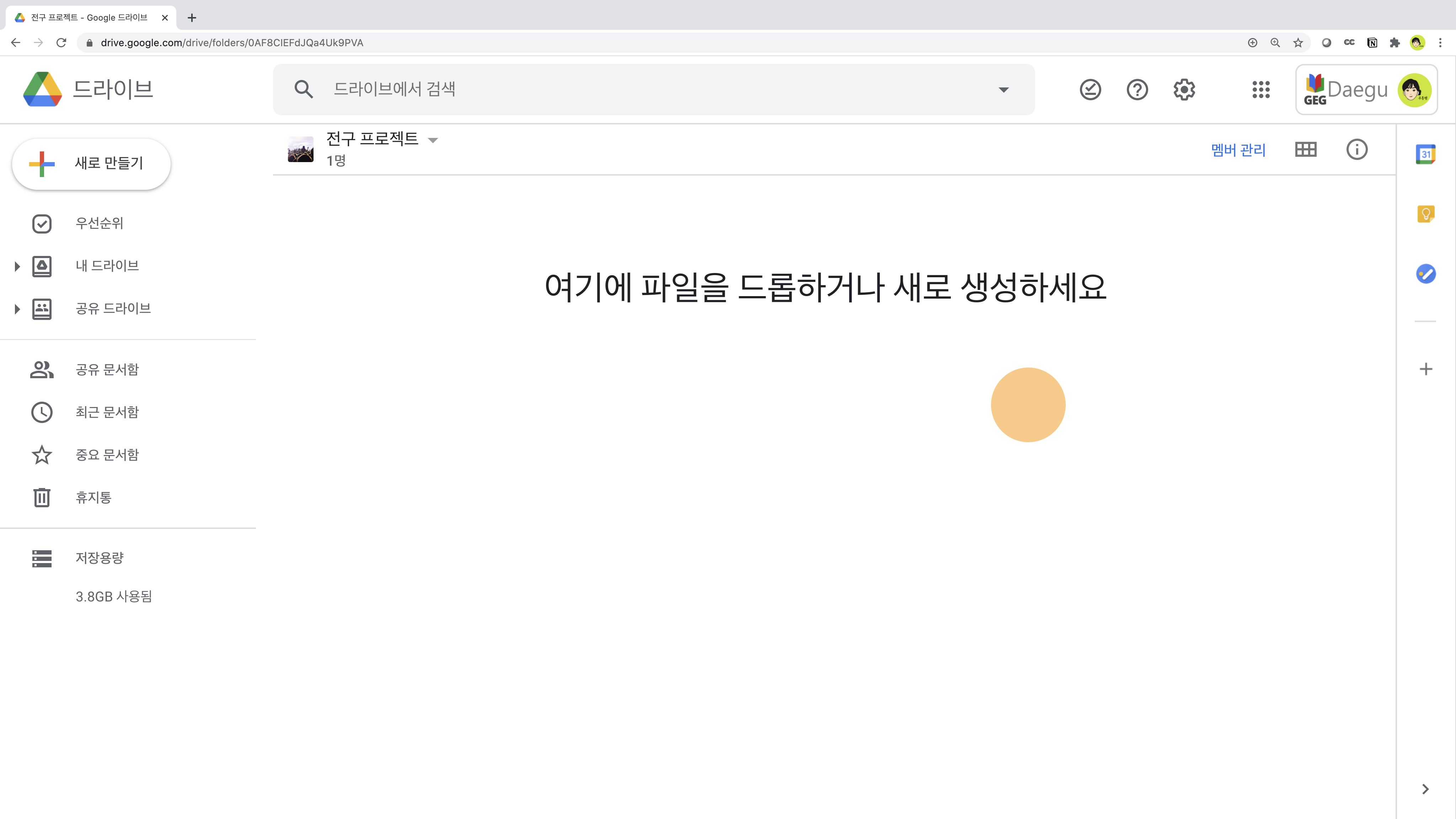Open search options dropdown arrow

(x=1003, y=90)
